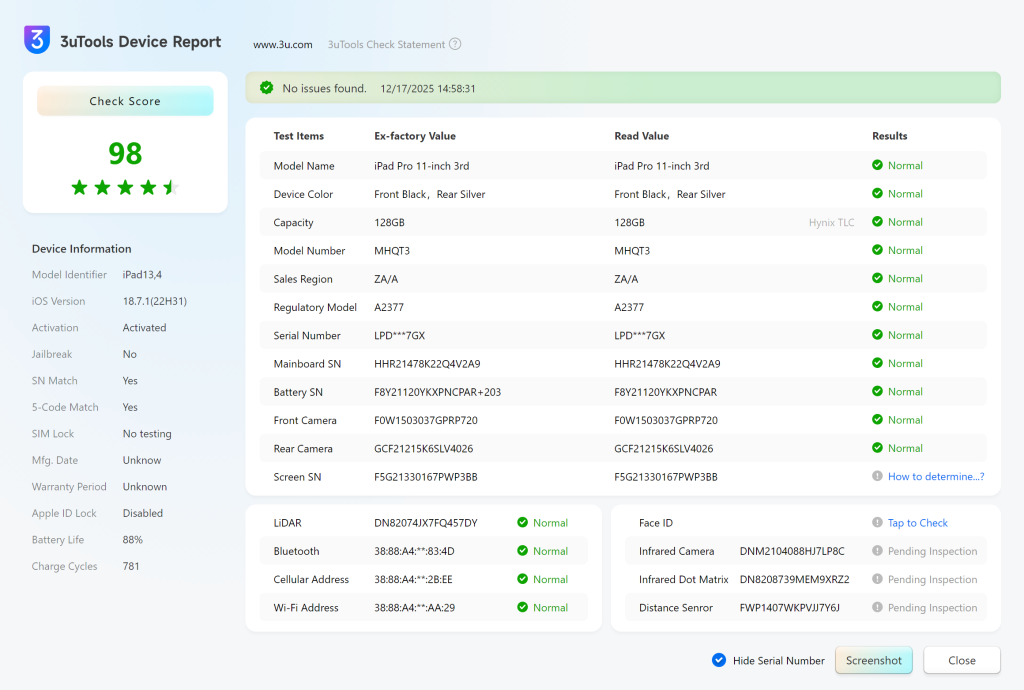
Task: Click the Close button
Action: pyautogui.click(x=961, y=660)
